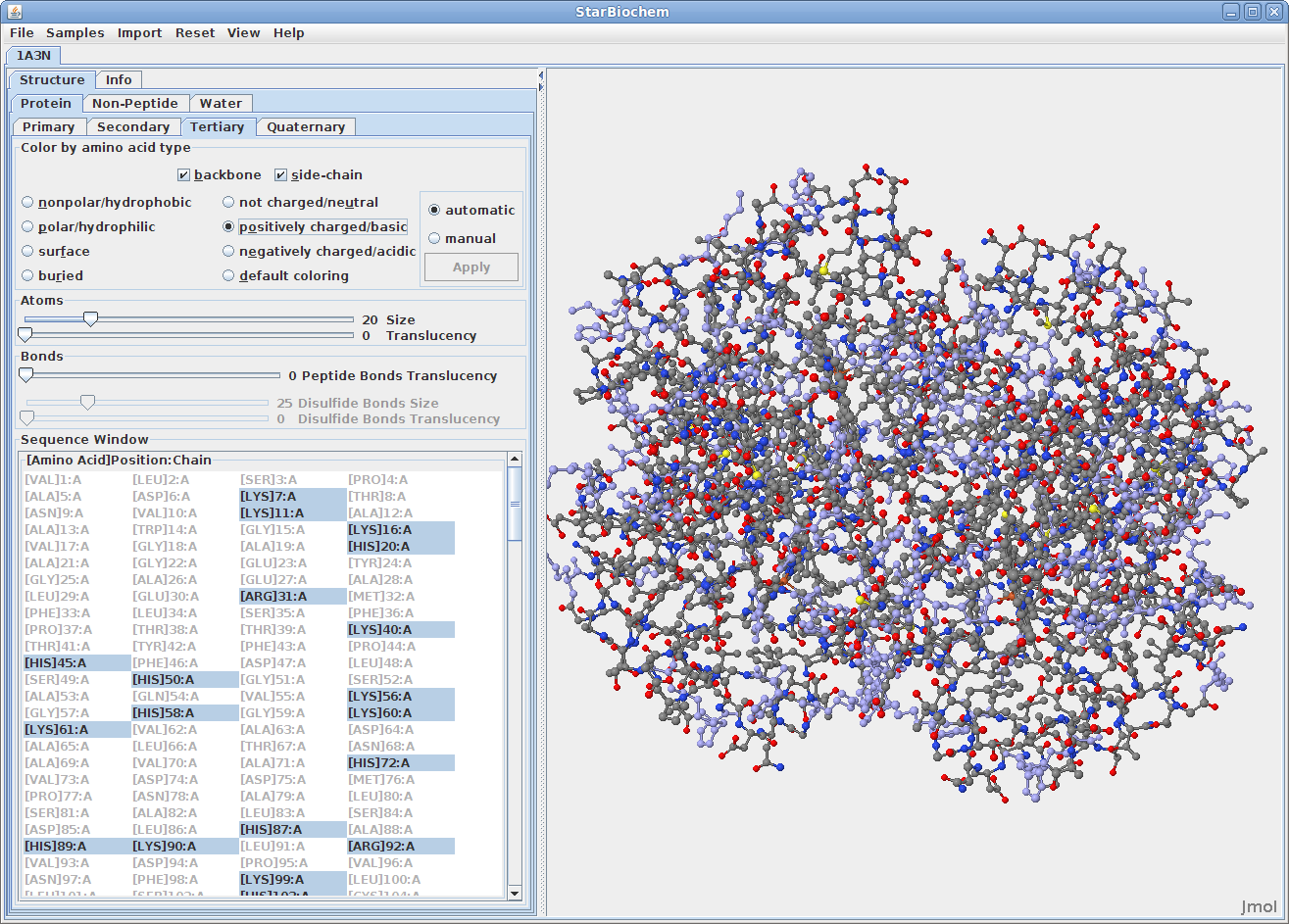Open the Water tab
The image size is (1289, 924).
(222, 104)
